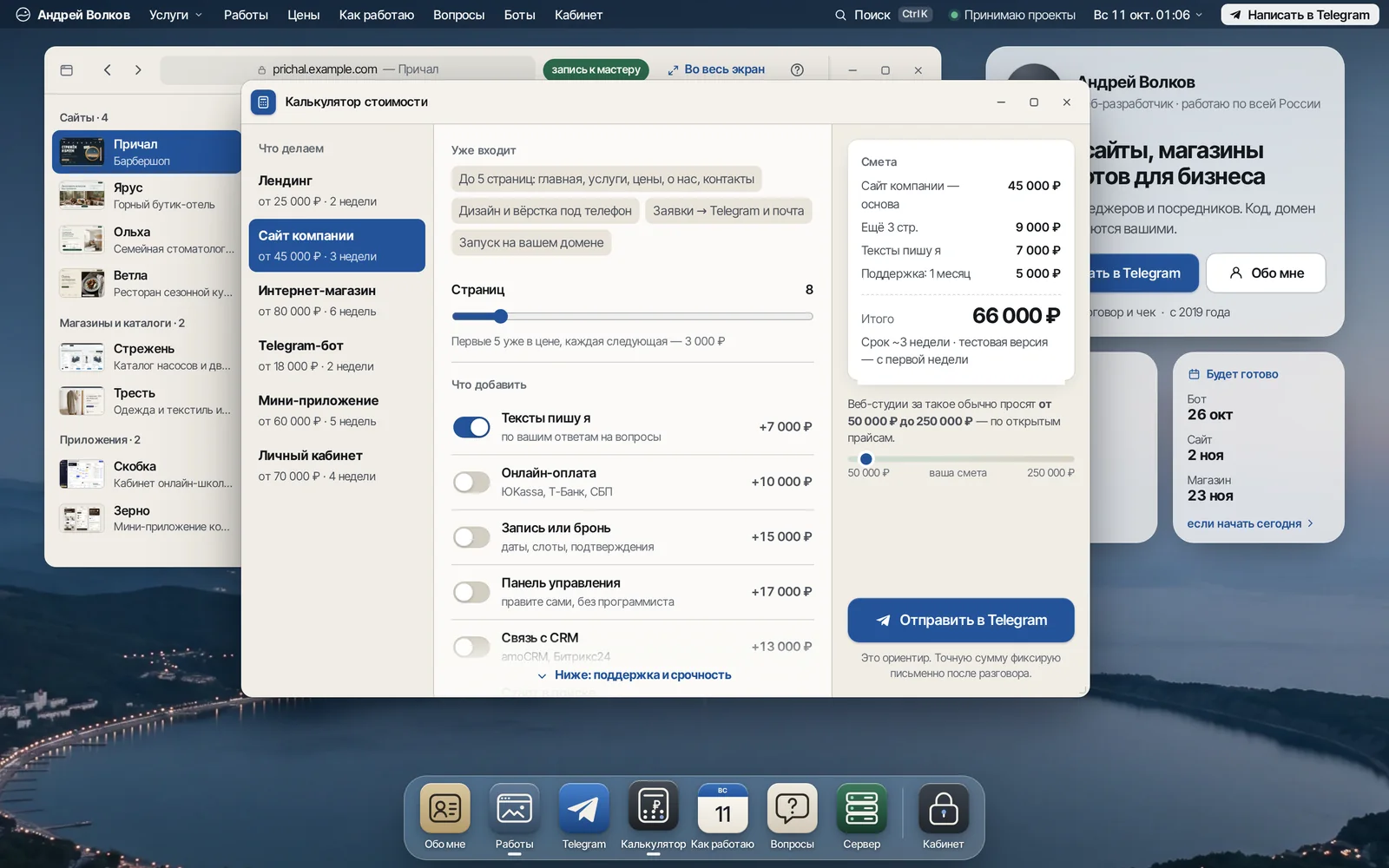Click the Во весь экран link
The width and height of the screenshot is (1389, 868).
[x=716, y=69]
